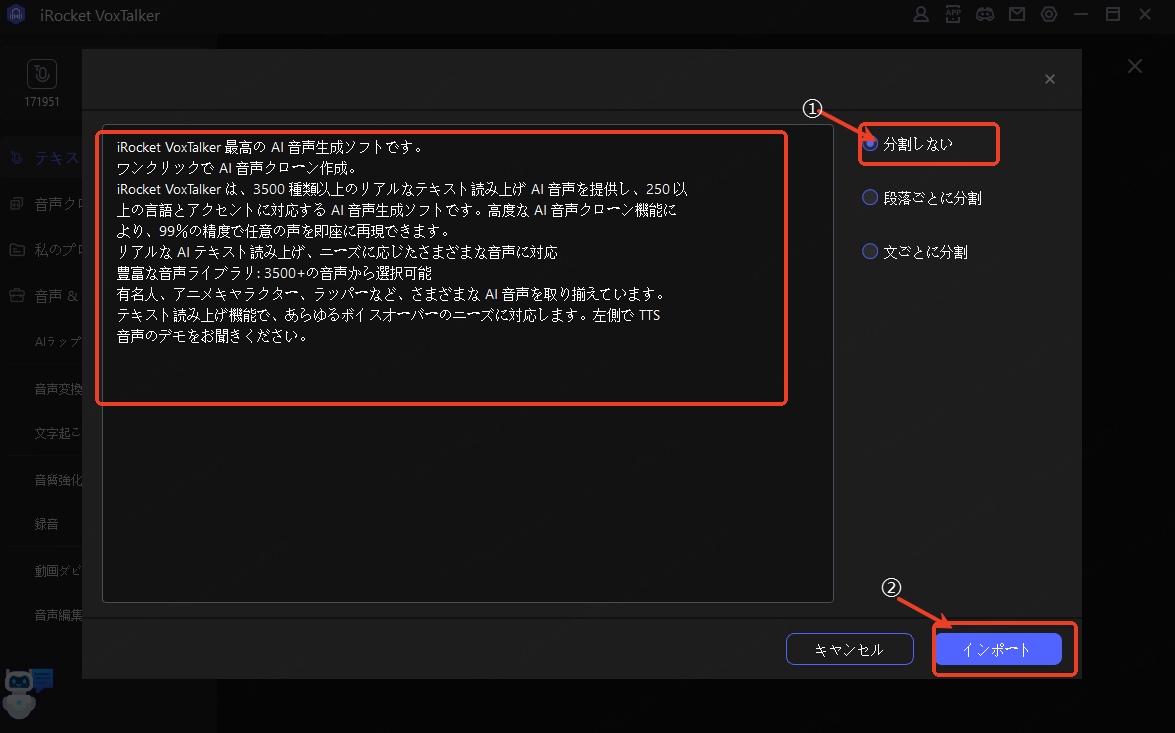Open the 音質強化 sidebar item
1175x733 pixels.
58,480
